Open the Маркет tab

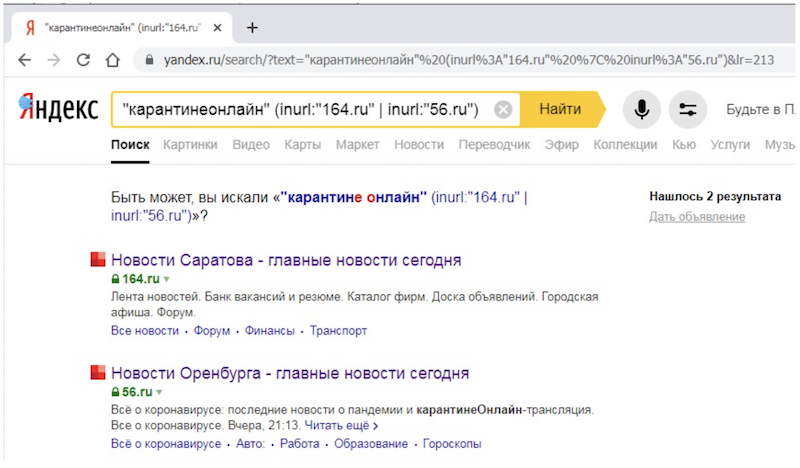[x=357, y=145]
